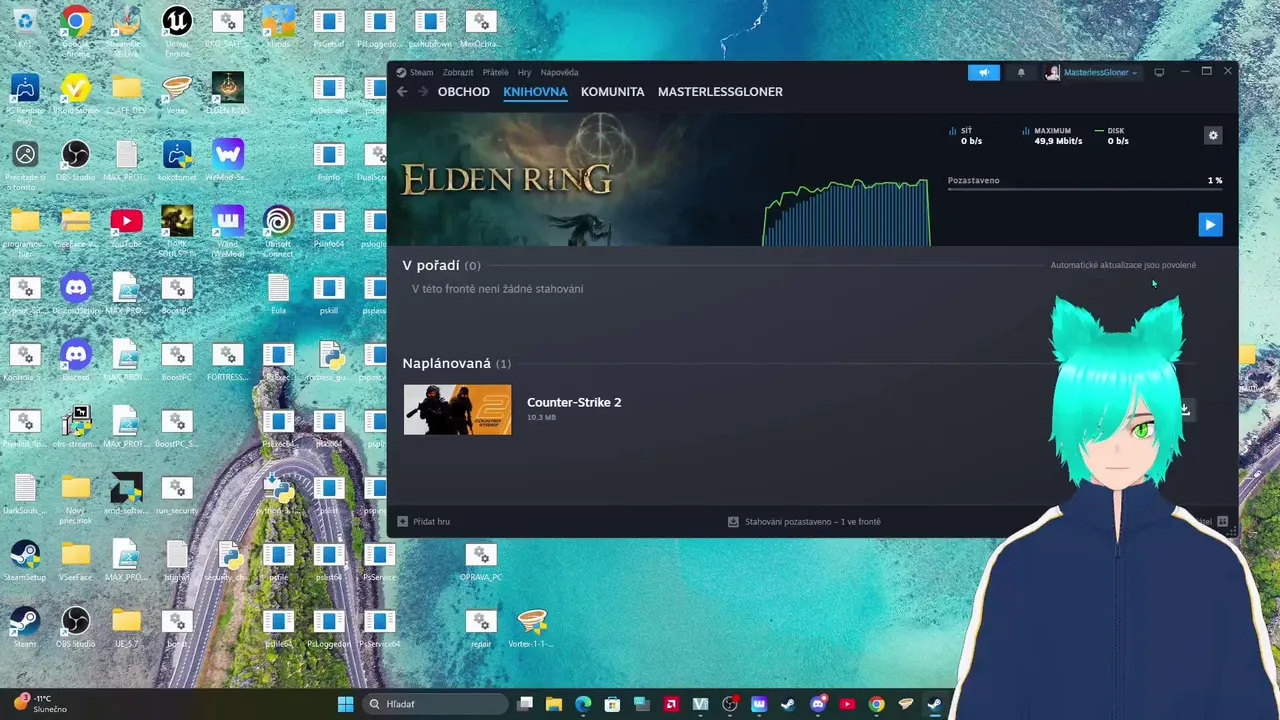The image size is (1280, 720).
Task: Open the weather widget showing -11°C
Action: pos(40,703)
